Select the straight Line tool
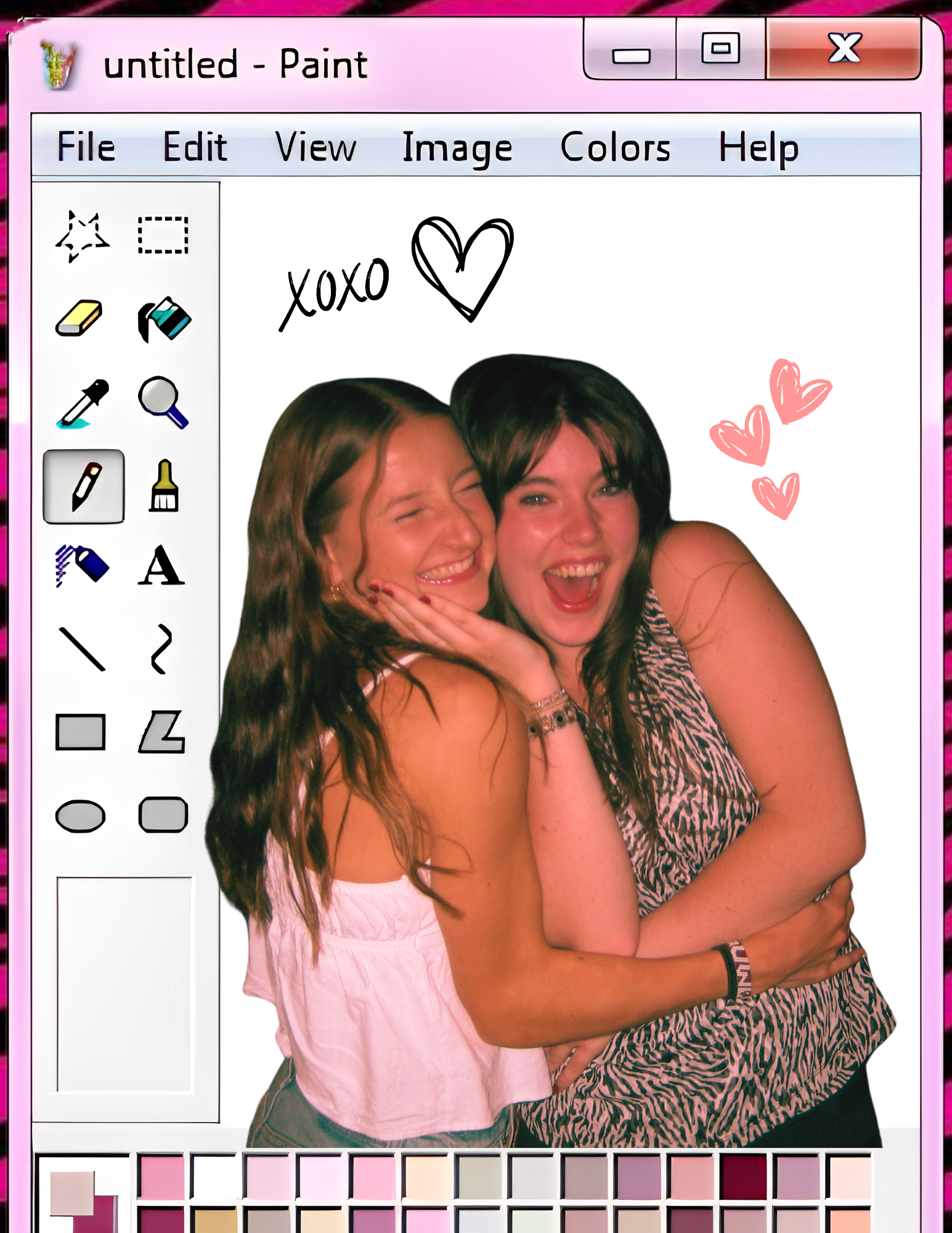 82,649
